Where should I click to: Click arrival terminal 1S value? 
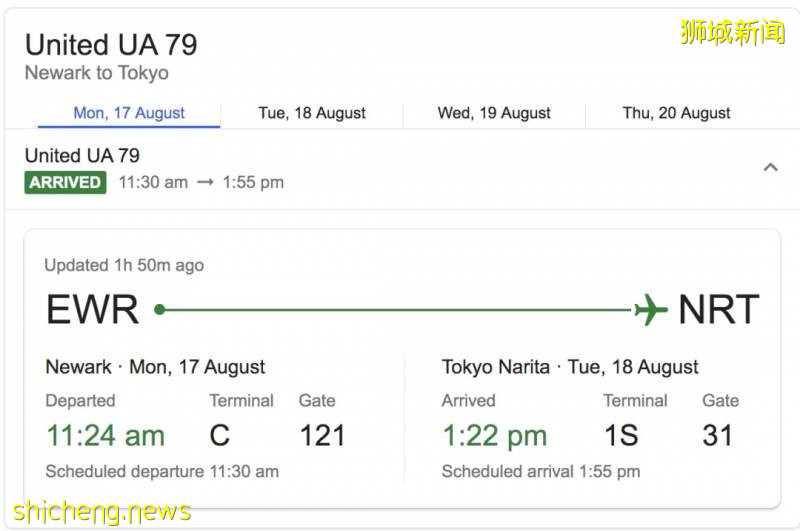click(x=624, y=435)
